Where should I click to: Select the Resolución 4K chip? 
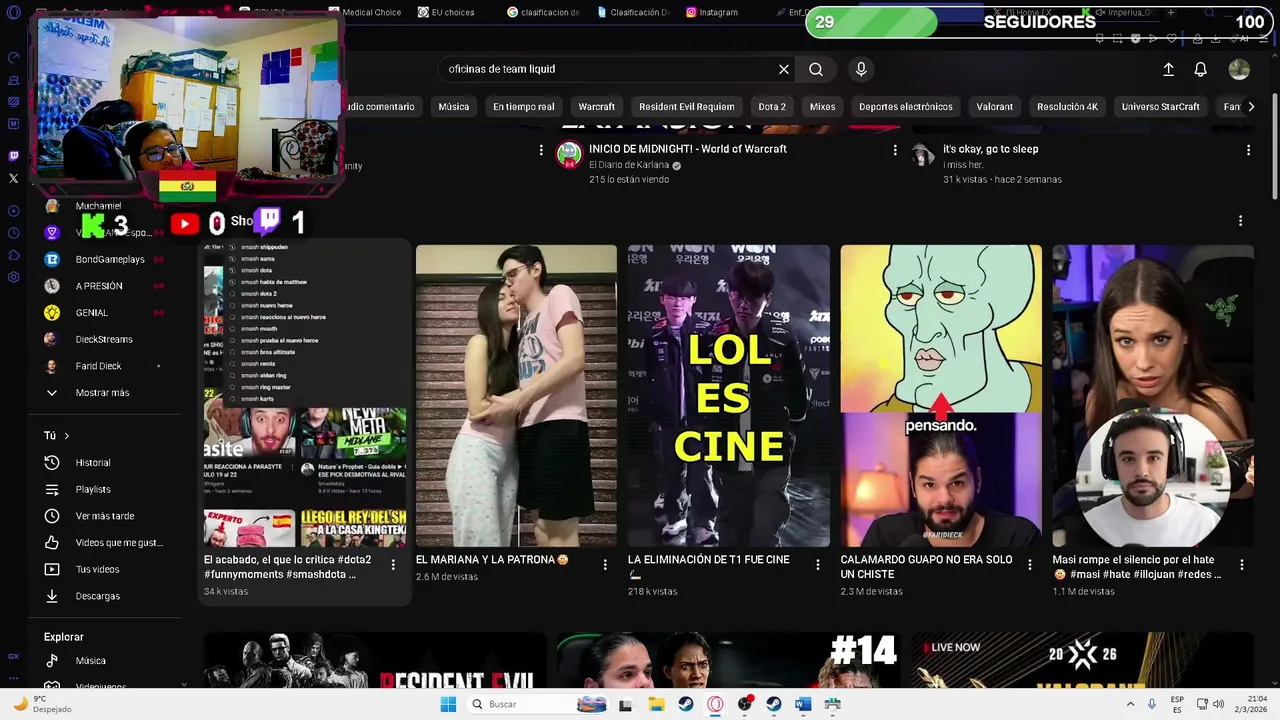pos(1067,107)
